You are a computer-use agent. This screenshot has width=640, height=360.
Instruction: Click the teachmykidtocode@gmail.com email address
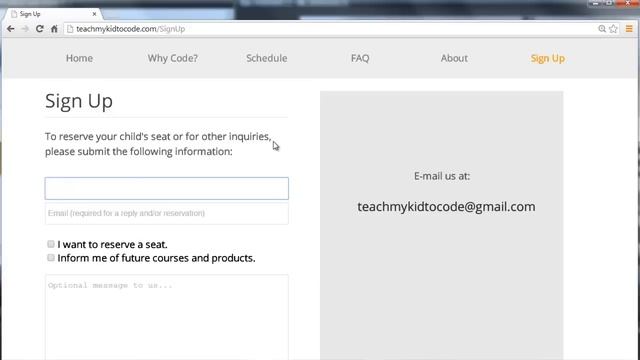[446, 207]
